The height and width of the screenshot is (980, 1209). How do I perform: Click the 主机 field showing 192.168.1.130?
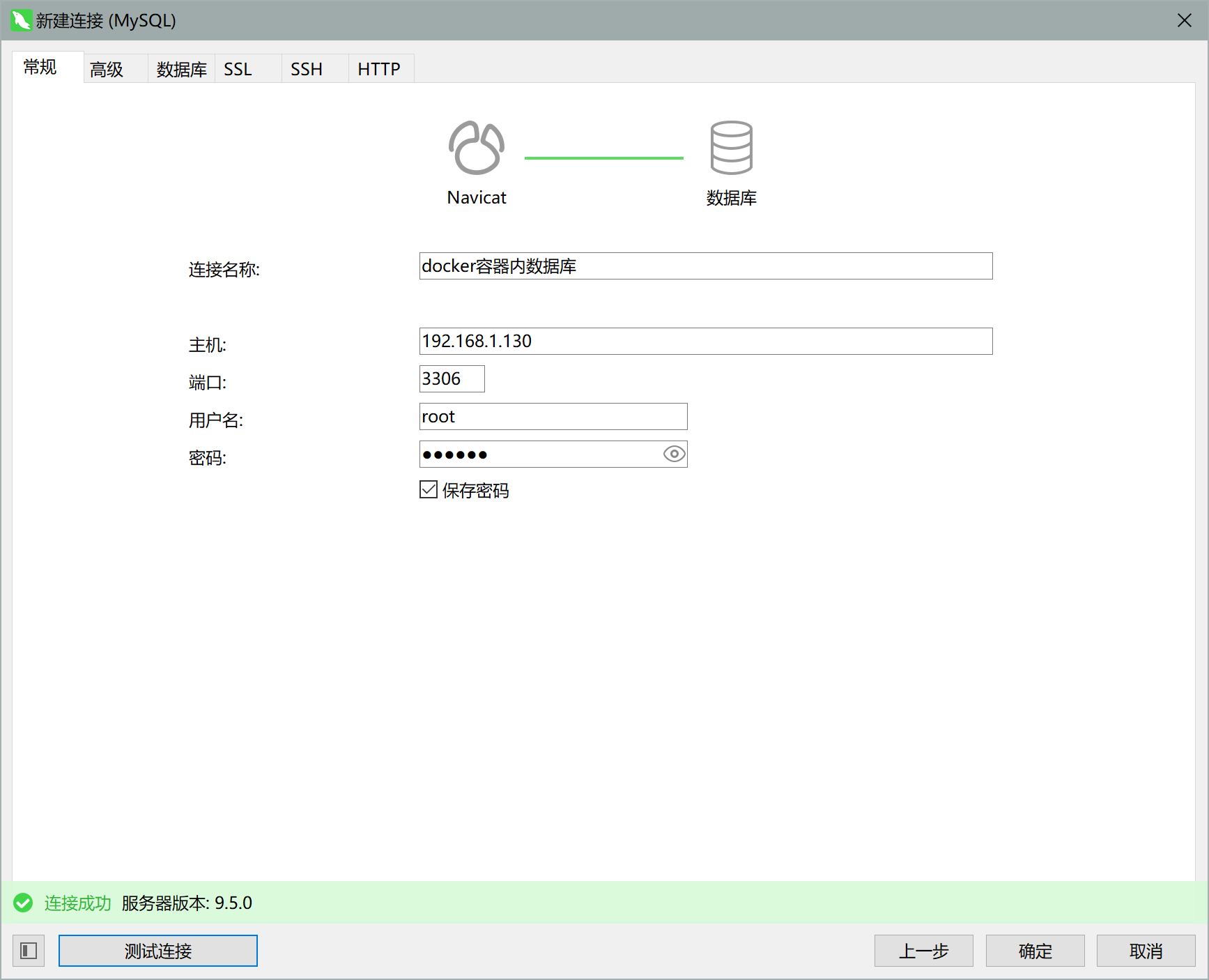(x=706, y=342)
